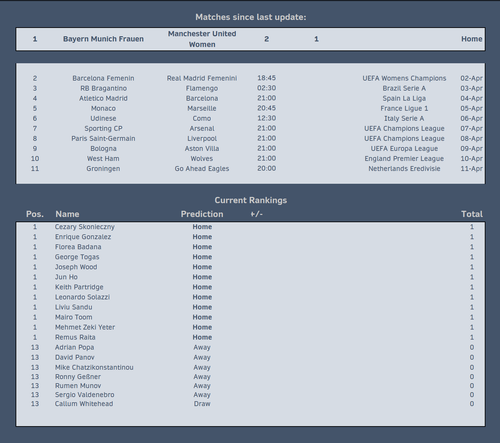This screenshot has height=443, width=500.
Task: Select 'England Premier League' competition
Action: (x=404, y=158)
